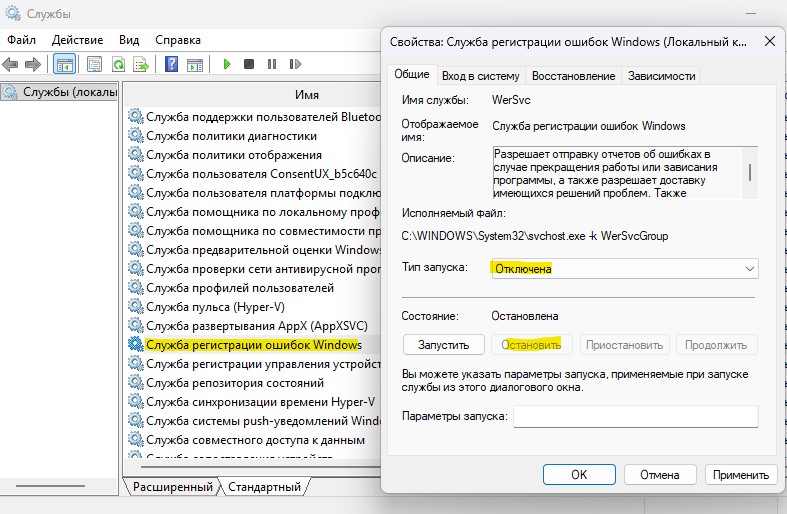Click the green Start service toolbar icon

(x=227, y=64)
